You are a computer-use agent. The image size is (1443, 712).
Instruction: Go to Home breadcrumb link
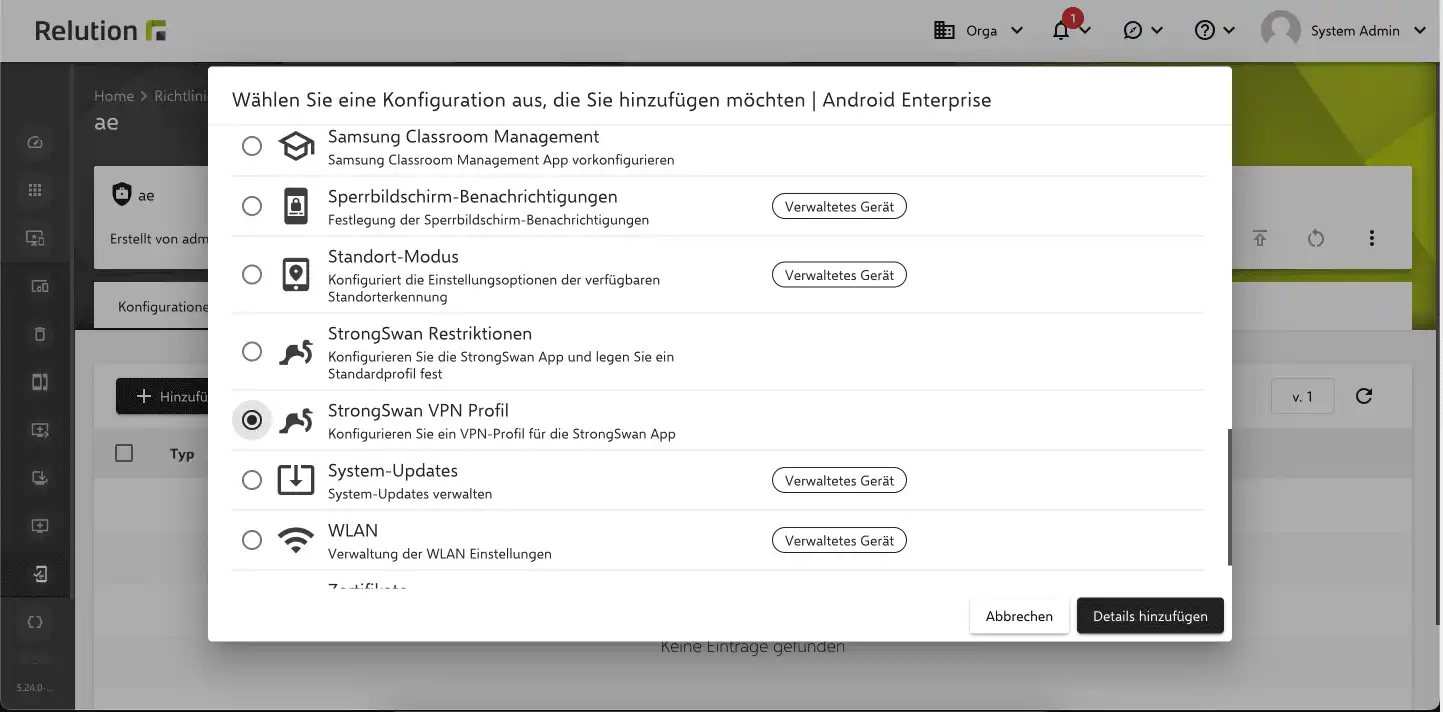(x=114, y=96)
